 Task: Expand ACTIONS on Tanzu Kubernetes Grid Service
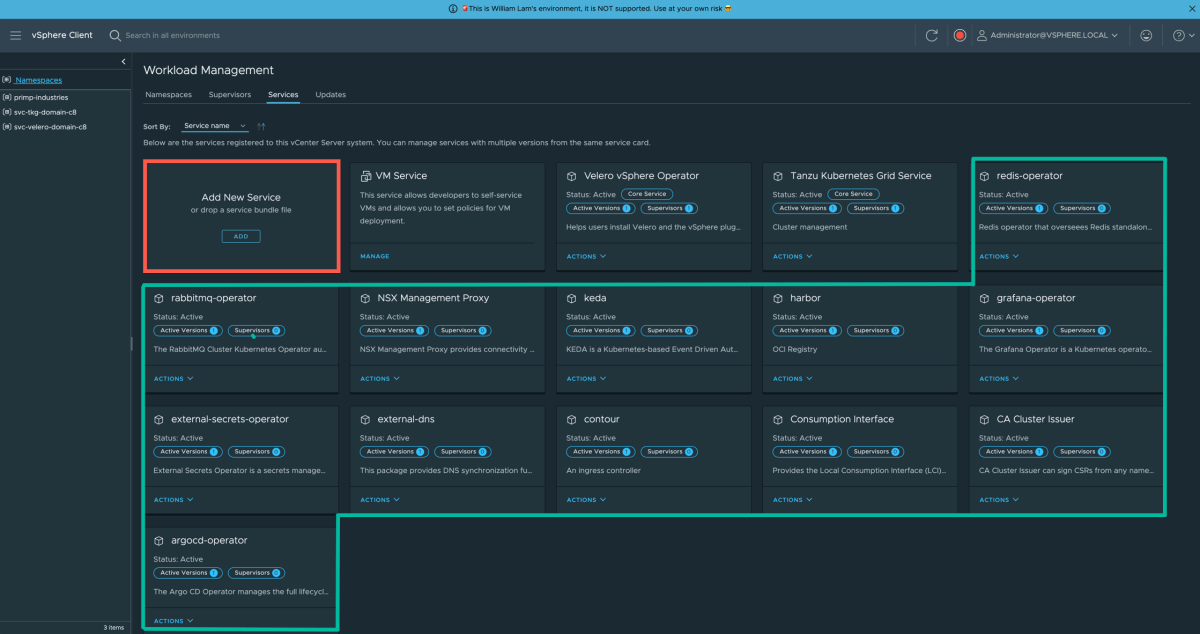coord(792,256)
